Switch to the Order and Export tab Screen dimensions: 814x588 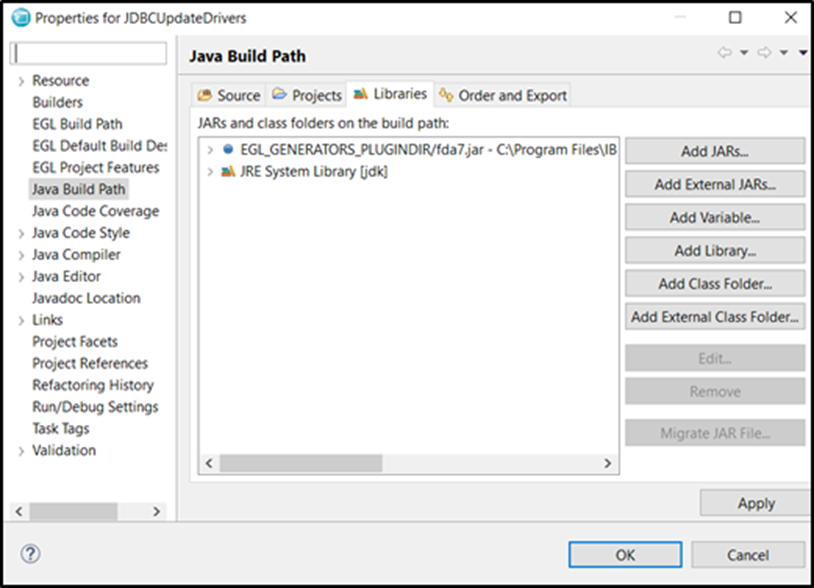[503, 95]
